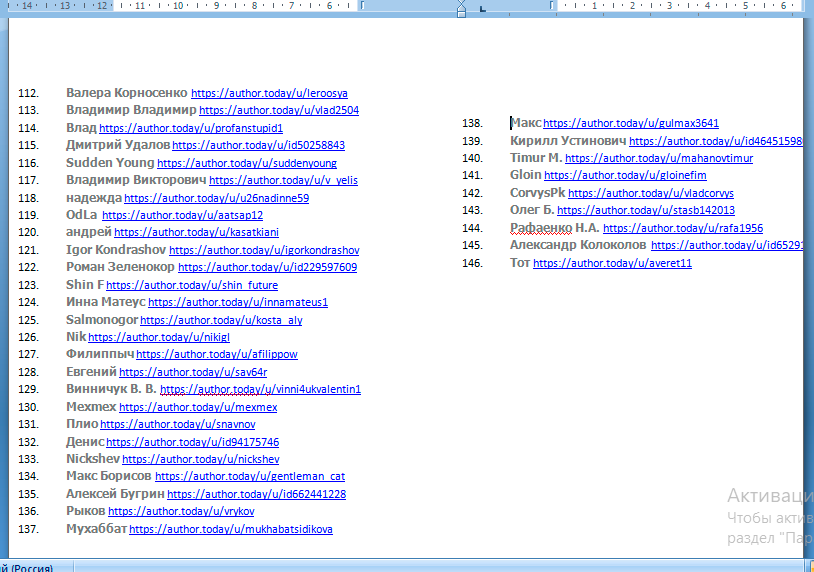Open the vlad2504 profile link
Viewport: 814px width, 572px height.
(x=278, y=110)
